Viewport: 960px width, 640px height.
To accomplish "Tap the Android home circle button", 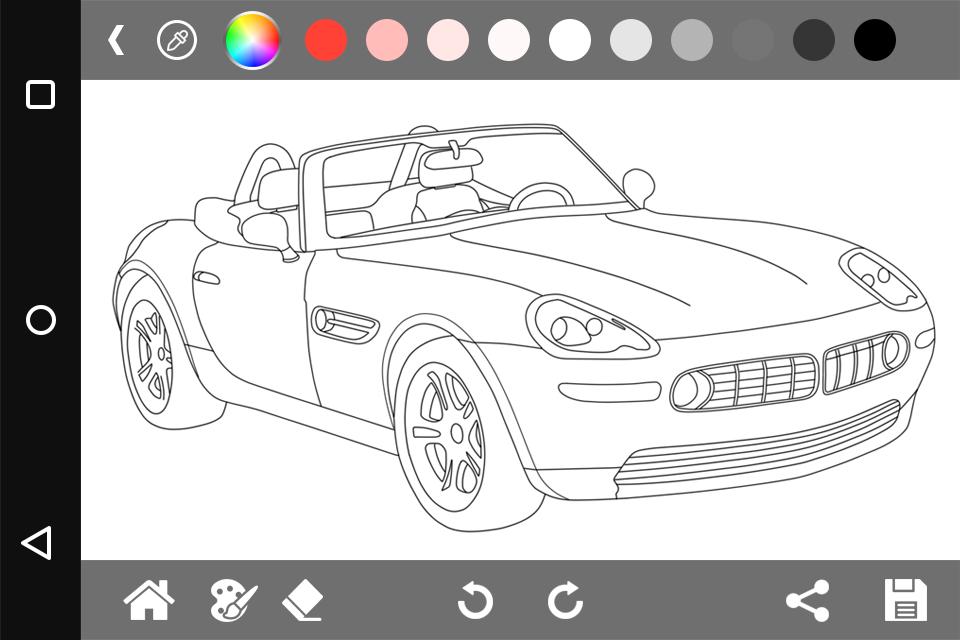I will coord(41,320).
